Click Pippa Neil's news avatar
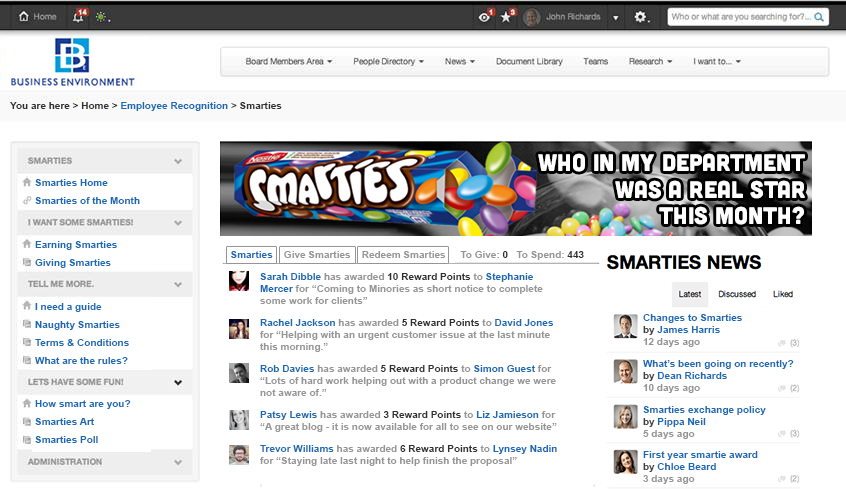Image resolution: width=846 pixels, height=490 pixels. coord(625,417)
